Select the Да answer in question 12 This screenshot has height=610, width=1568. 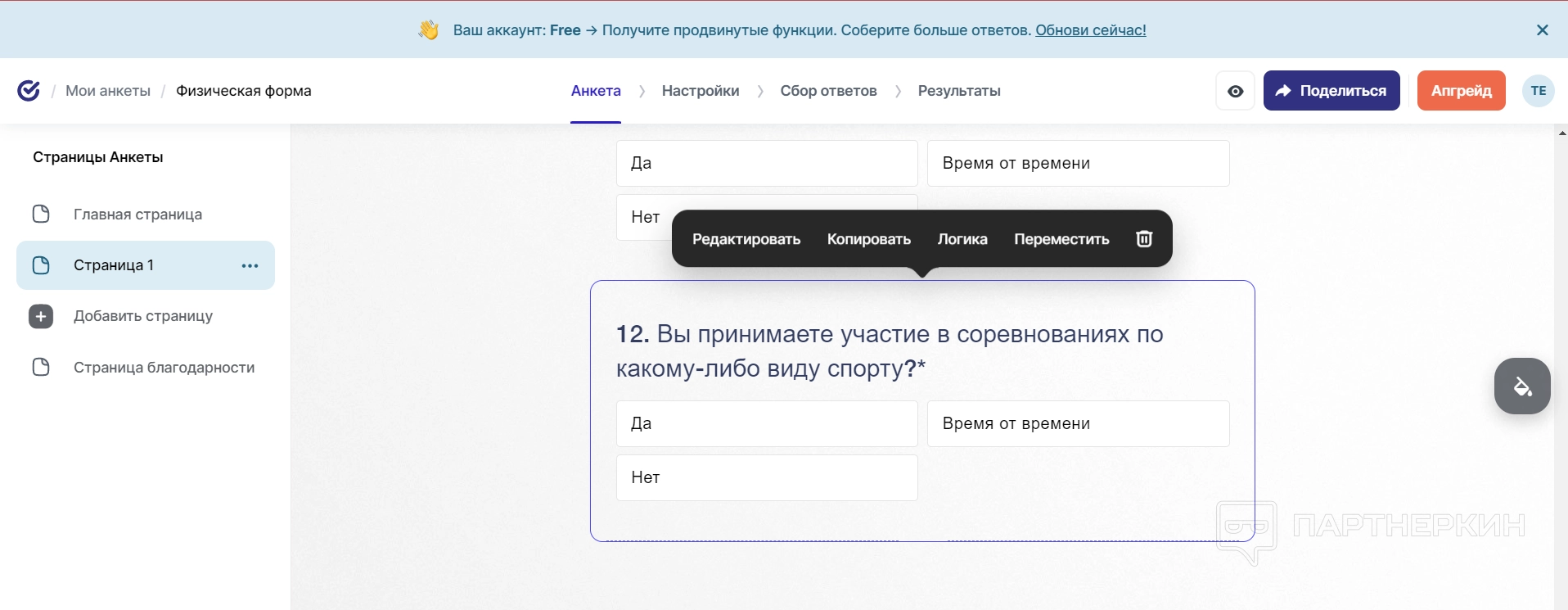tap(766, 423)
